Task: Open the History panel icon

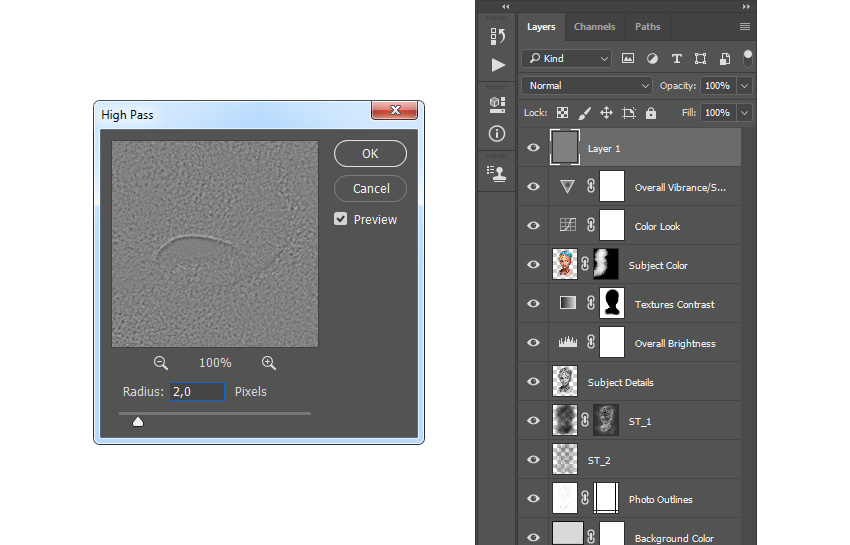Action: point(497,36)
